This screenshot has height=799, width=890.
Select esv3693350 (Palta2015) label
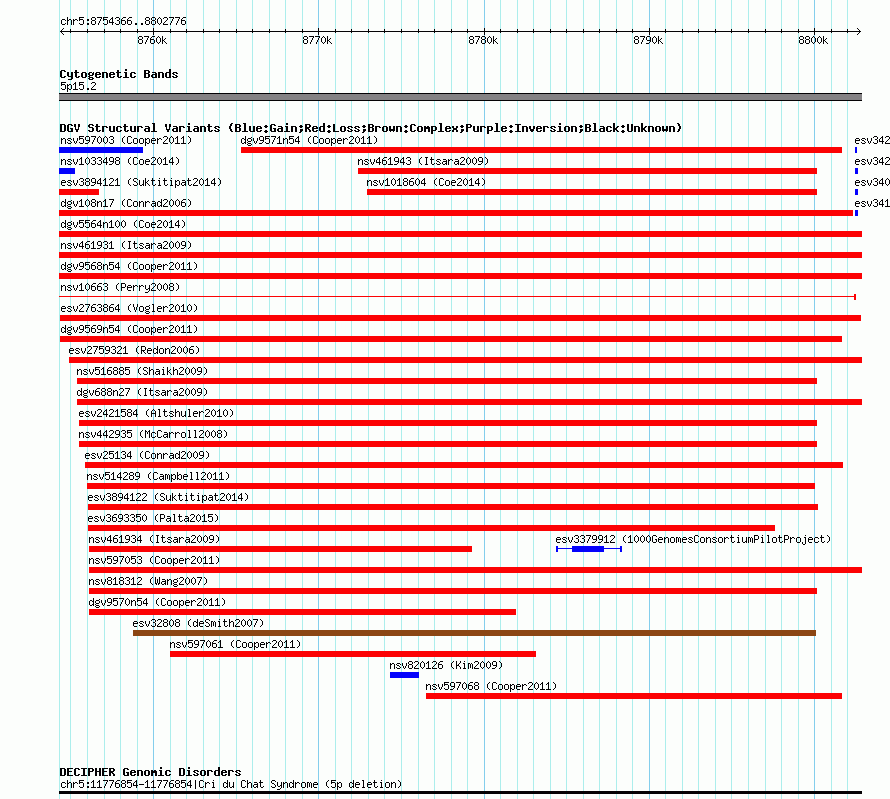(x=153, y=518)
